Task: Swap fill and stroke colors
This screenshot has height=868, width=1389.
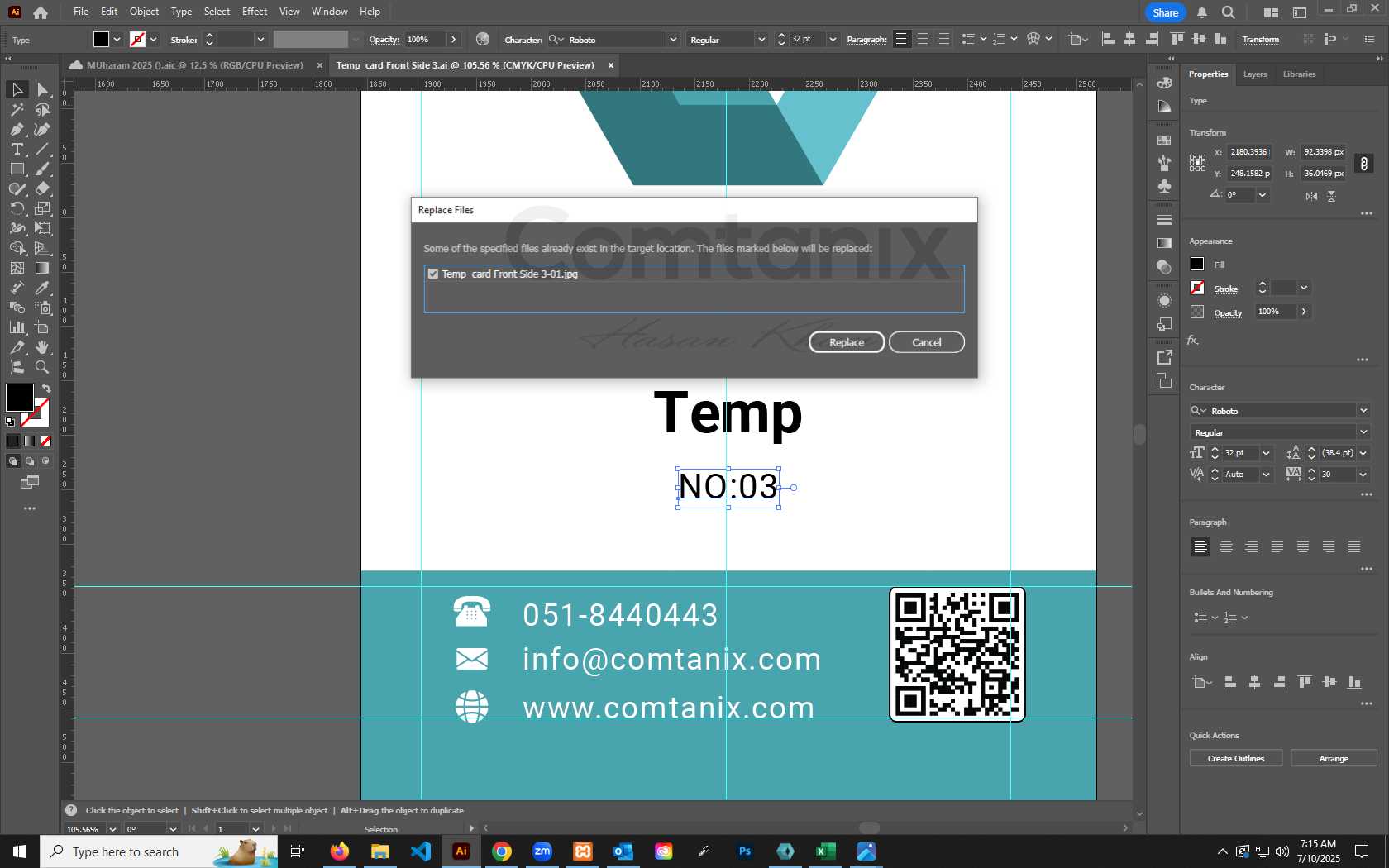Action: 46,389
